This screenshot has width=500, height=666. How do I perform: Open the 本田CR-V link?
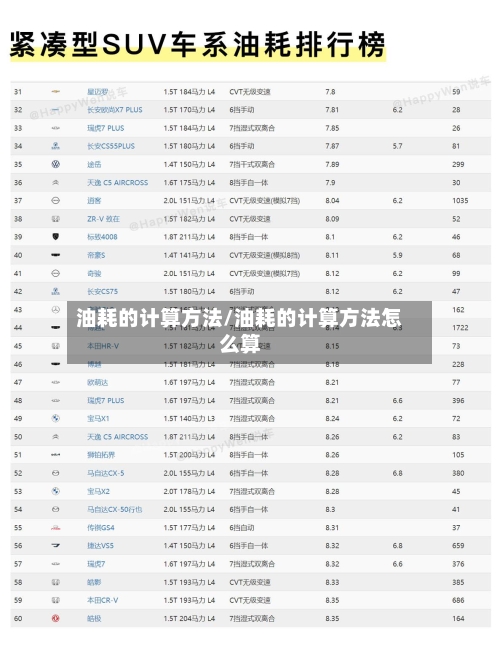coord(102,601)
